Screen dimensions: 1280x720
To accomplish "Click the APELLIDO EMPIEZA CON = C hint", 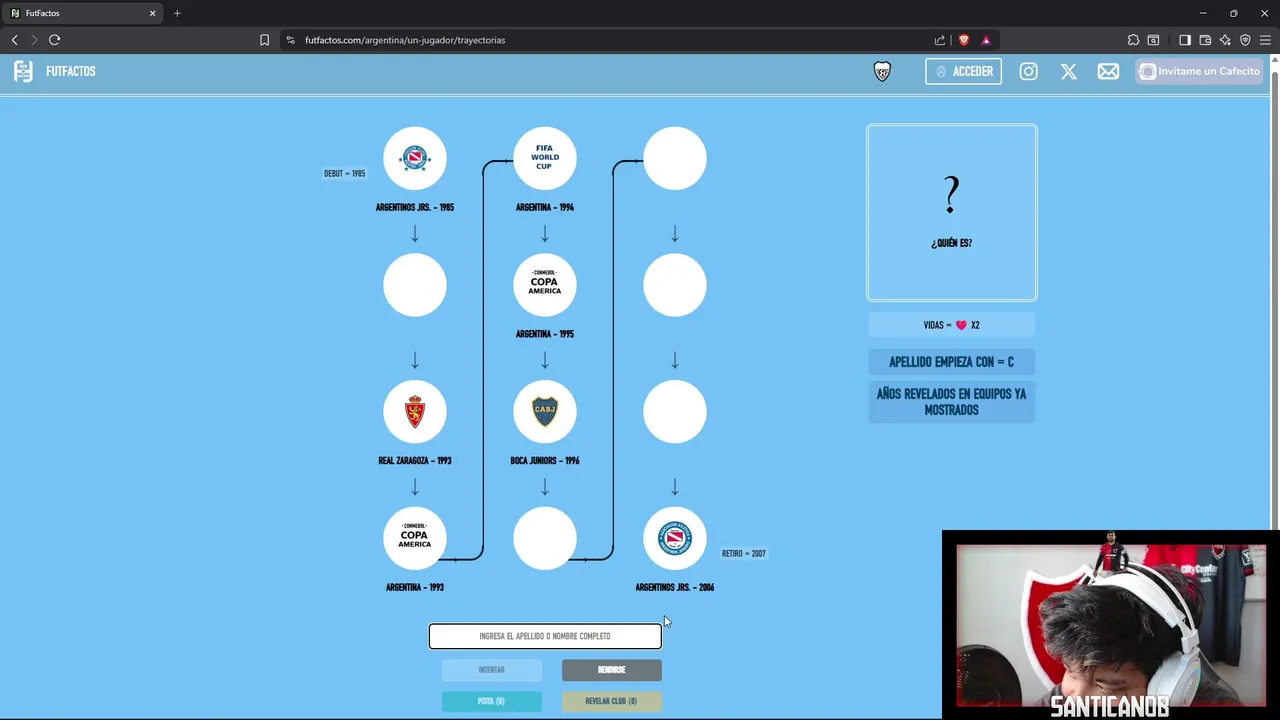I will point(952,362).
